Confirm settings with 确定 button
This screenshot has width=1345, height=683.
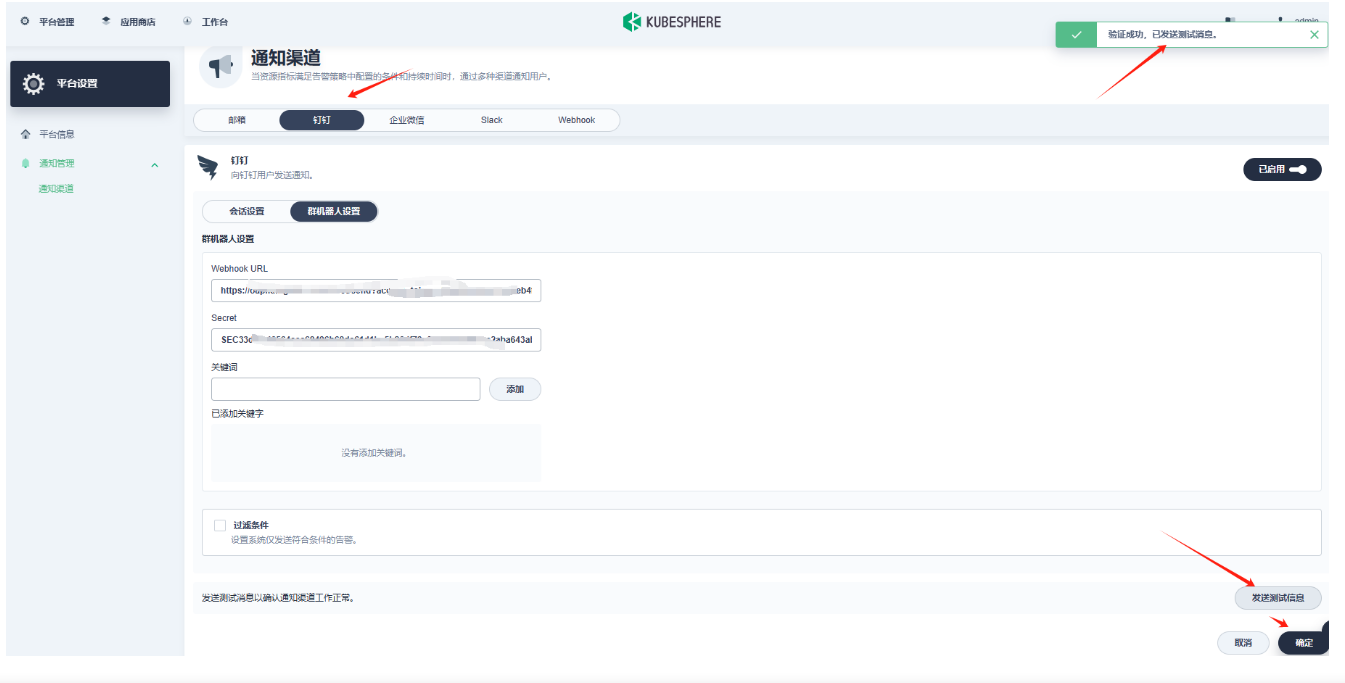(x=1304, y=643)
